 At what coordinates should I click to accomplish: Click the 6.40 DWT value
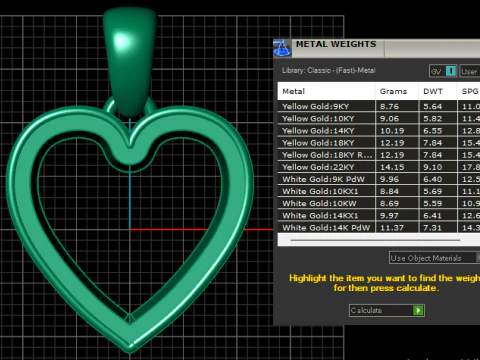point(433,179)
